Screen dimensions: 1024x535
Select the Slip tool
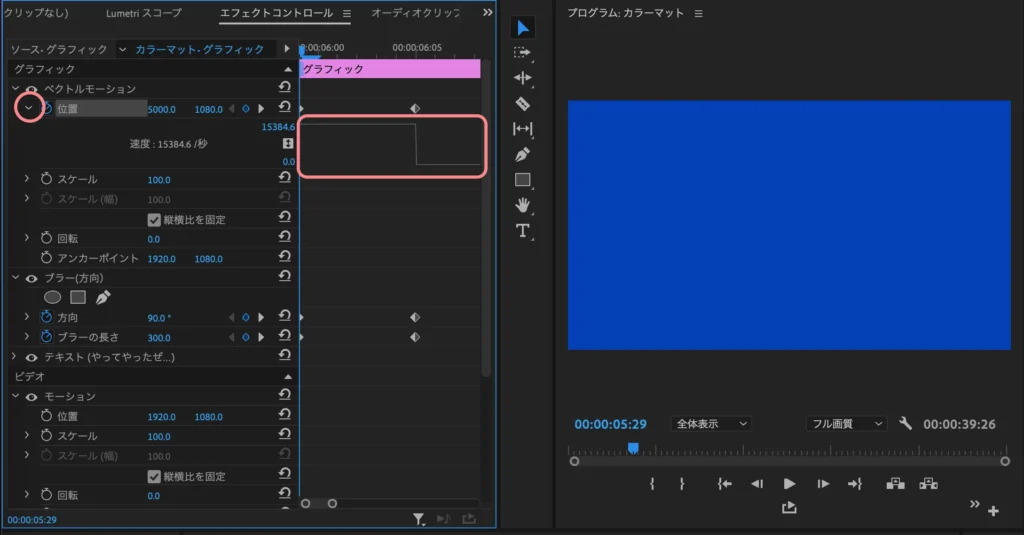click(522, 129)
